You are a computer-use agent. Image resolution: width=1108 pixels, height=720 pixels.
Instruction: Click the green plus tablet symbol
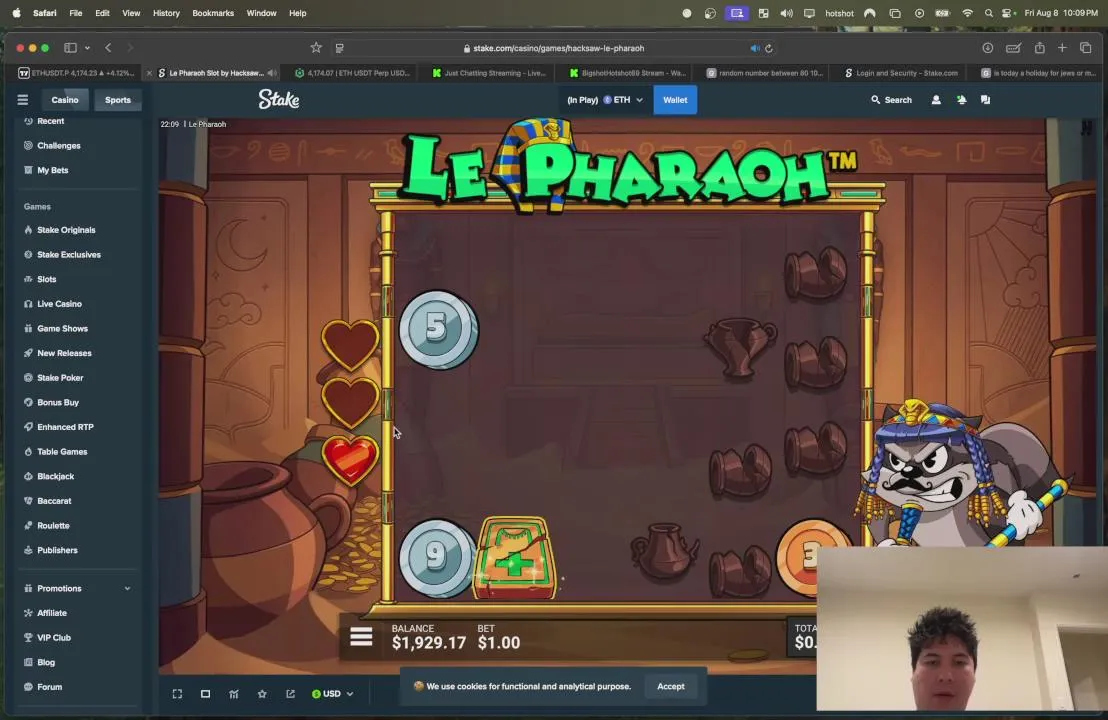515,559
